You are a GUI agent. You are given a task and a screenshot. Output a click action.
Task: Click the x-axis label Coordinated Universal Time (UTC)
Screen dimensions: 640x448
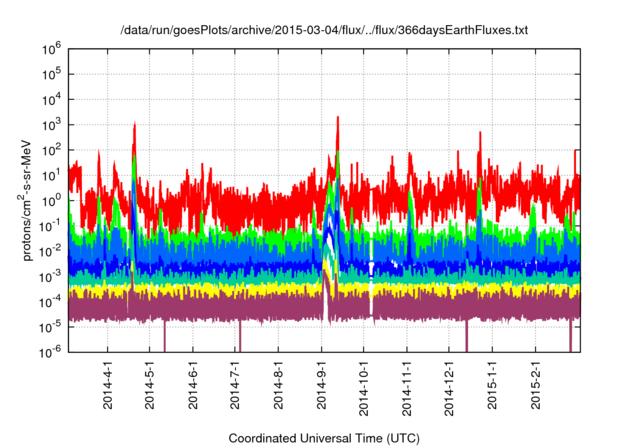pyautogui.click(x=324, y=438)
